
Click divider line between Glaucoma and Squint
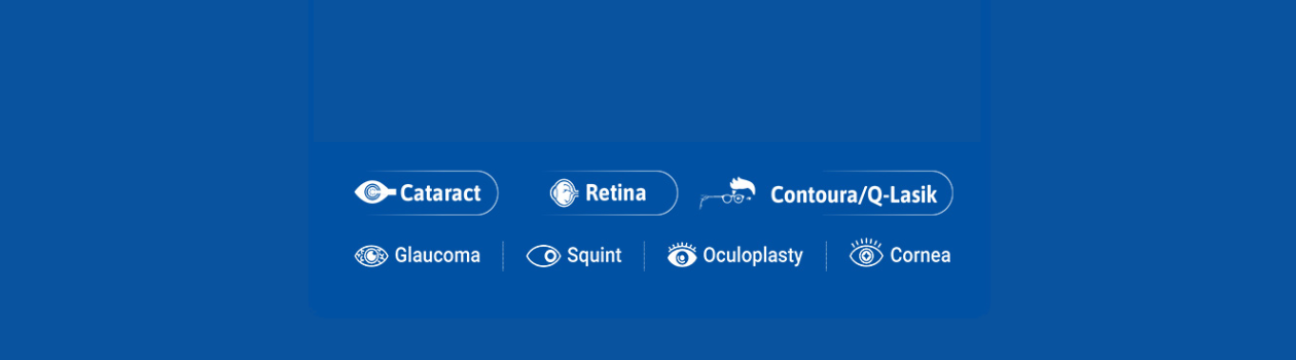click(x=503, y=256)
